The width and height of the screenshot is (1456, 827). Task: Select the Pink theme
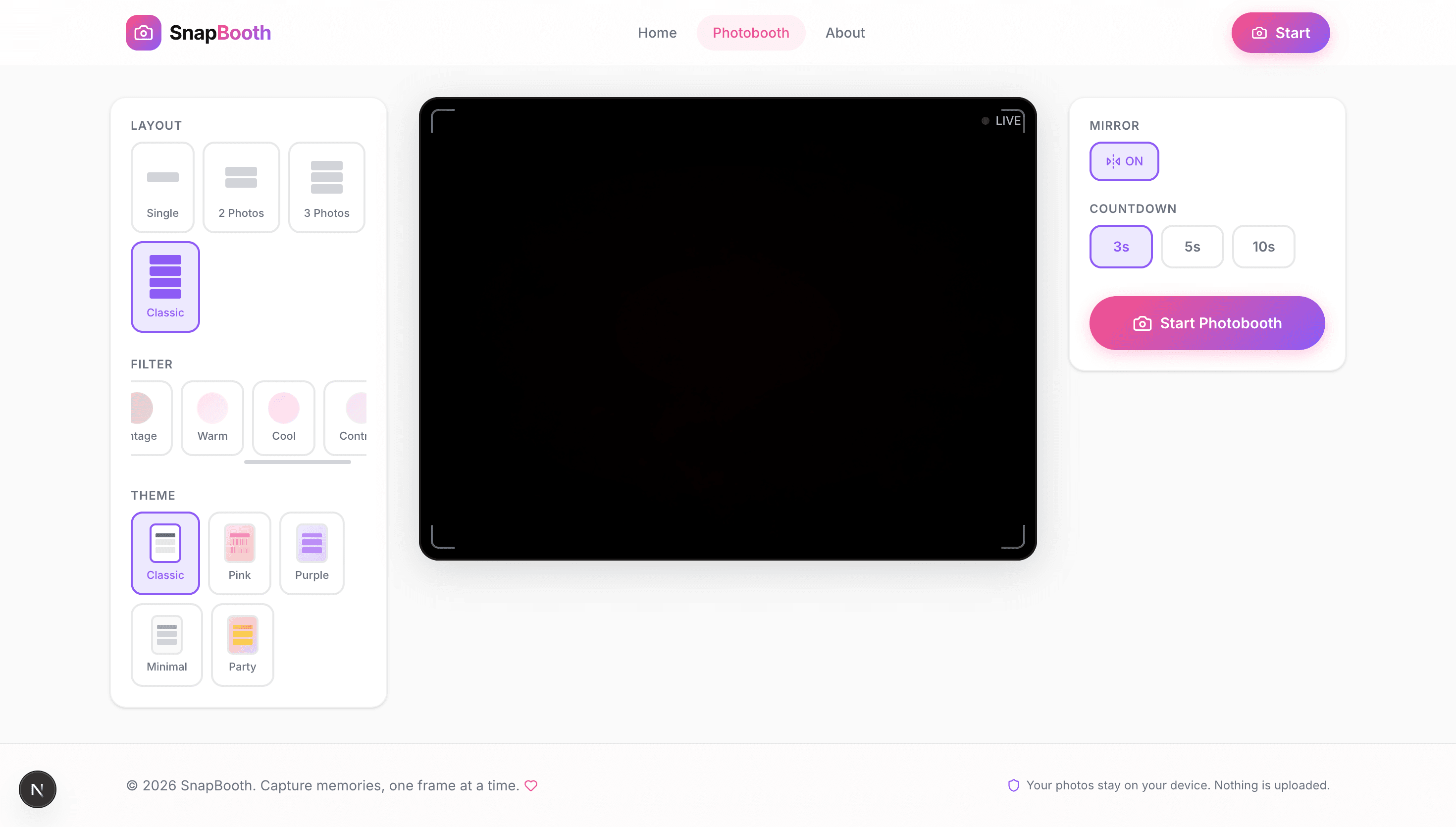coord(240,553)
